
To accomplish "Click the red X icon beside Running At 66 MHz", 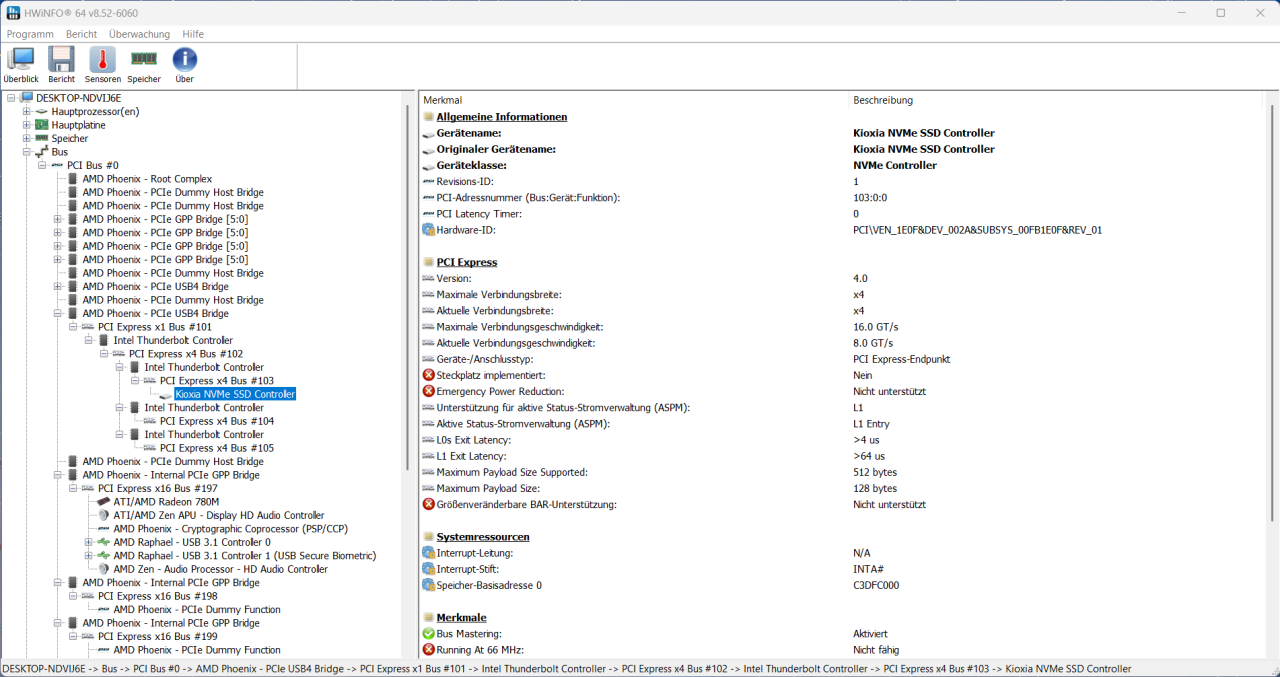I will click(428, 650).
